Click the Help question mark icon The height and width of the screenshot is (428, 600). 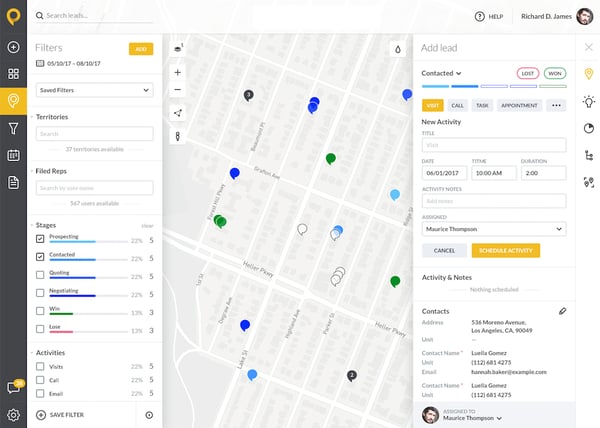point(479,16)
